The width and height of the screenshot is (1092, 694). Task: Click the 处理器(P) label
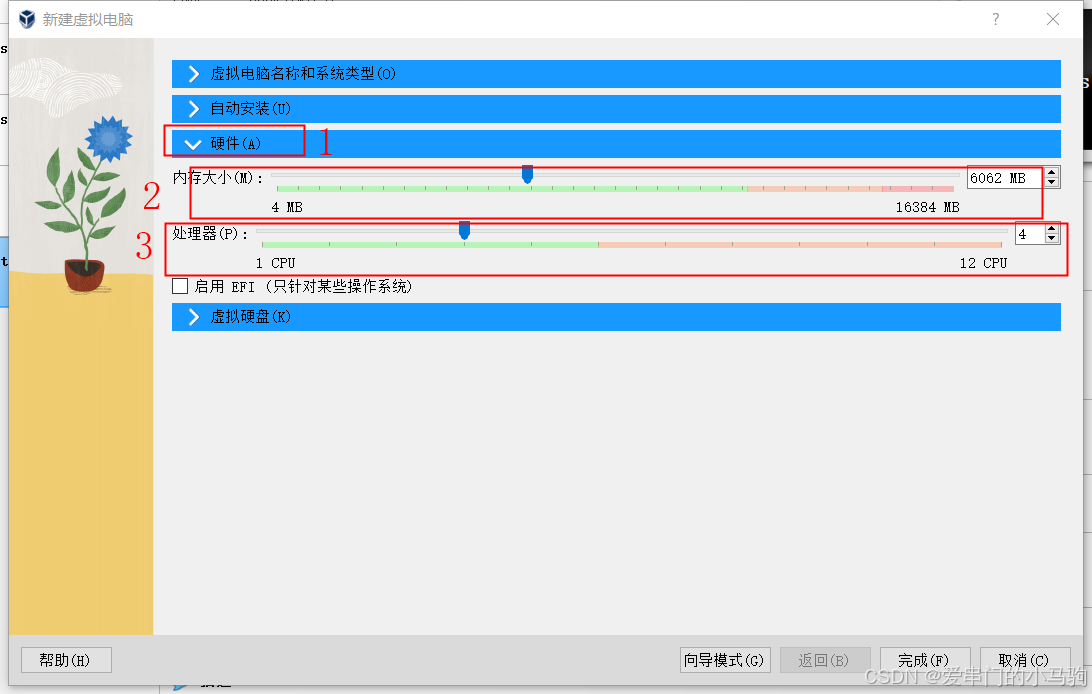pos(210,234)
